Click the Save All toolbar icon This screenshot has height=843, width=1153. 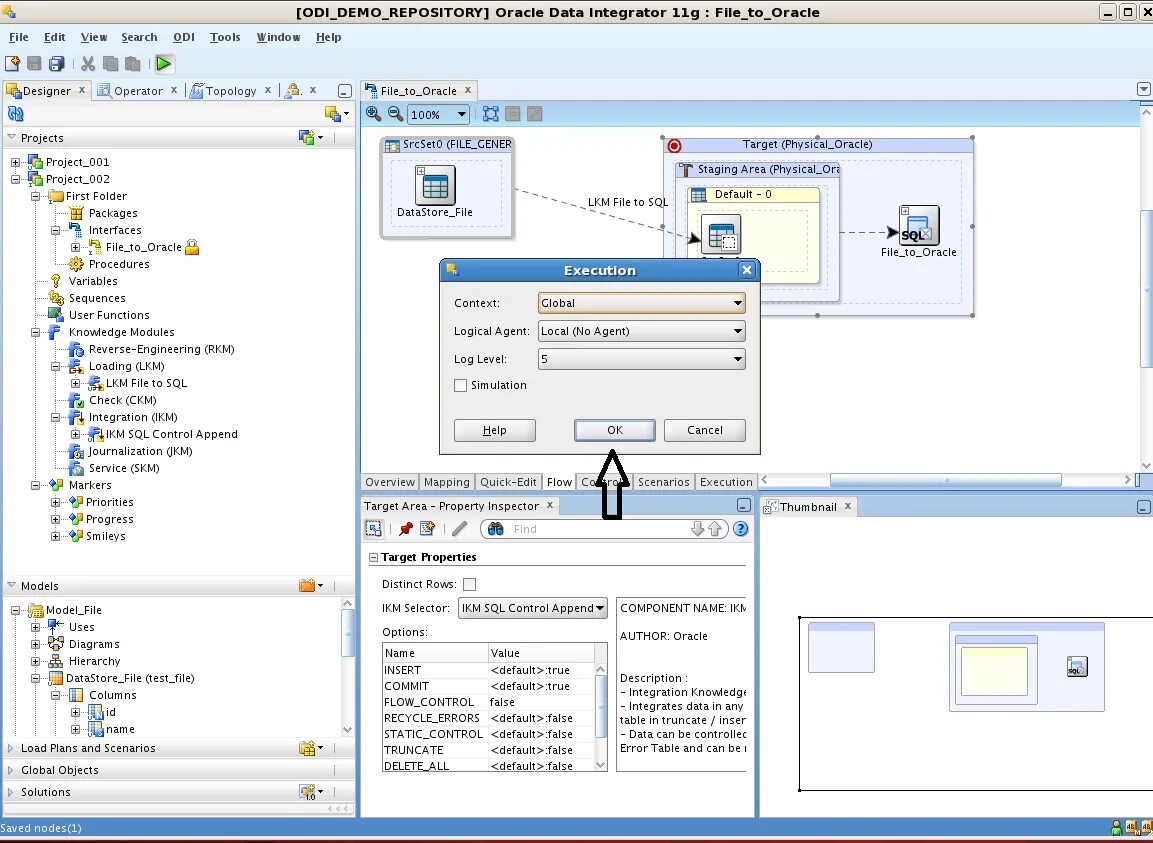(x=57, y=64)
